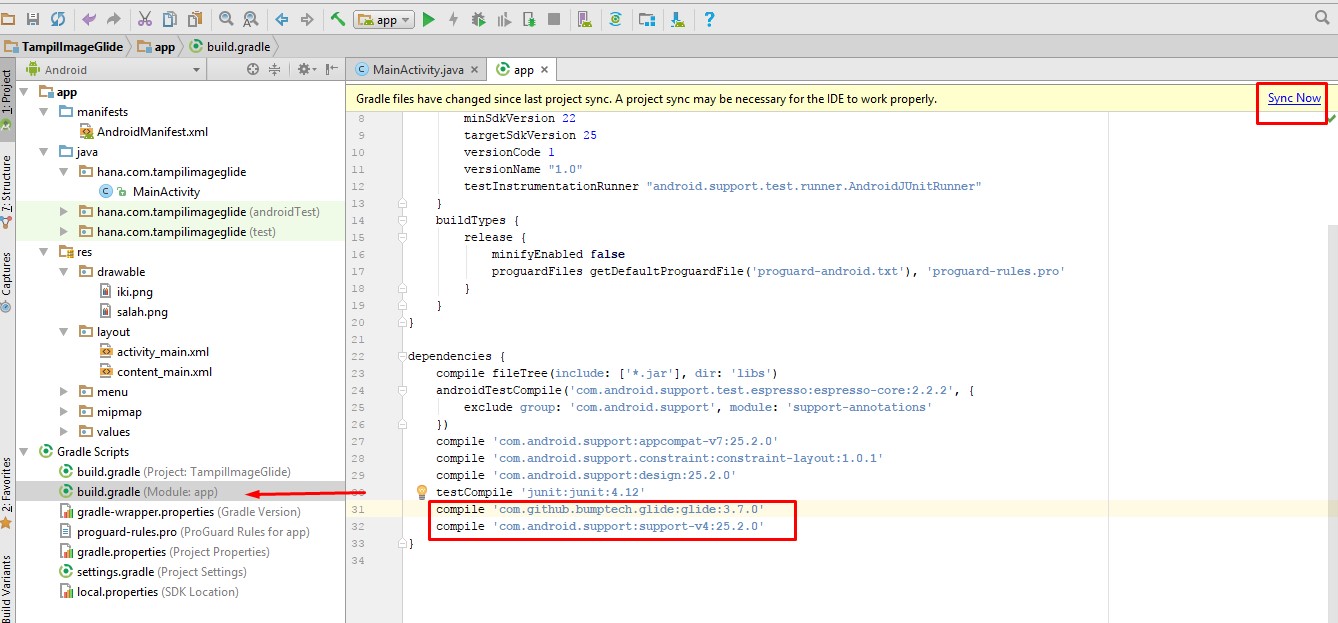Collapse the manifests folder

point(41,111)
